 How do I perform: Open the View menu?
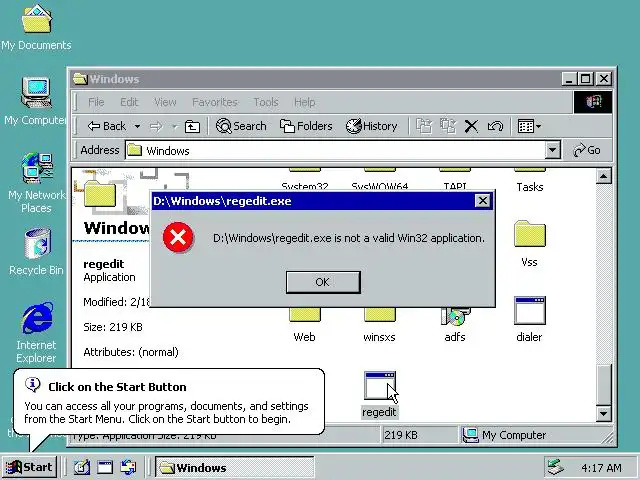point(165,102)
